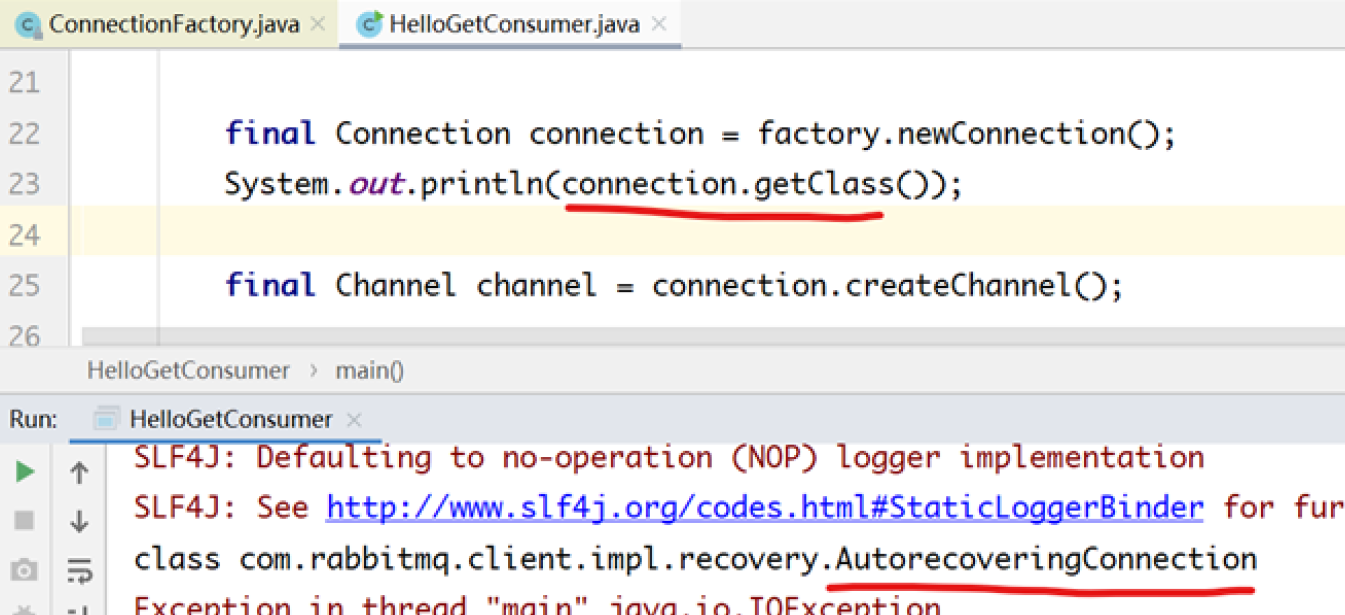Open the slf4j.org StaticLoggerBinder link
The width and height of the screenshot is (1345, 615).
[x=765, y=508]
